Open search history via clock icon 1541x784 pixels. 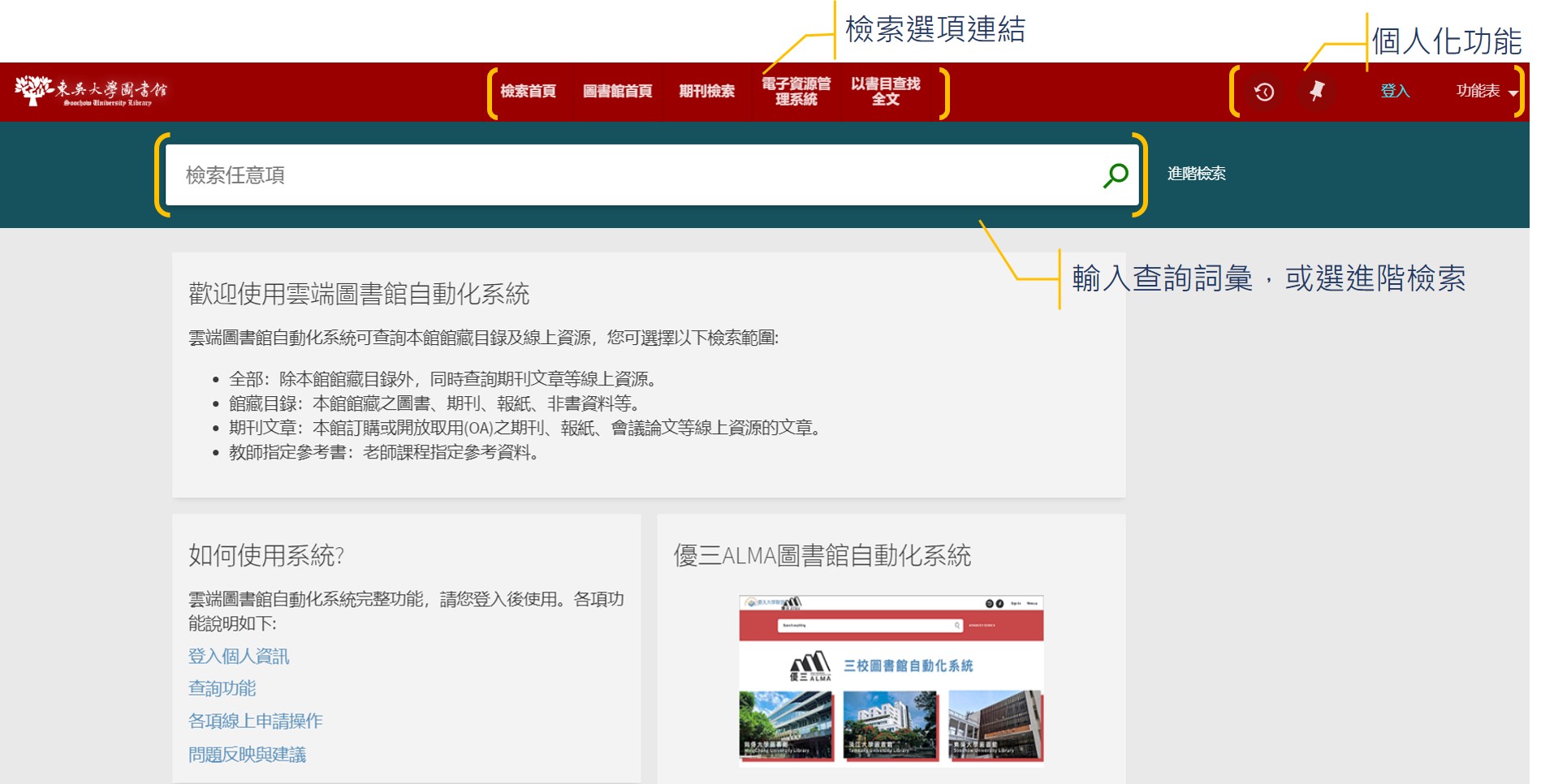click(1263, 92)
